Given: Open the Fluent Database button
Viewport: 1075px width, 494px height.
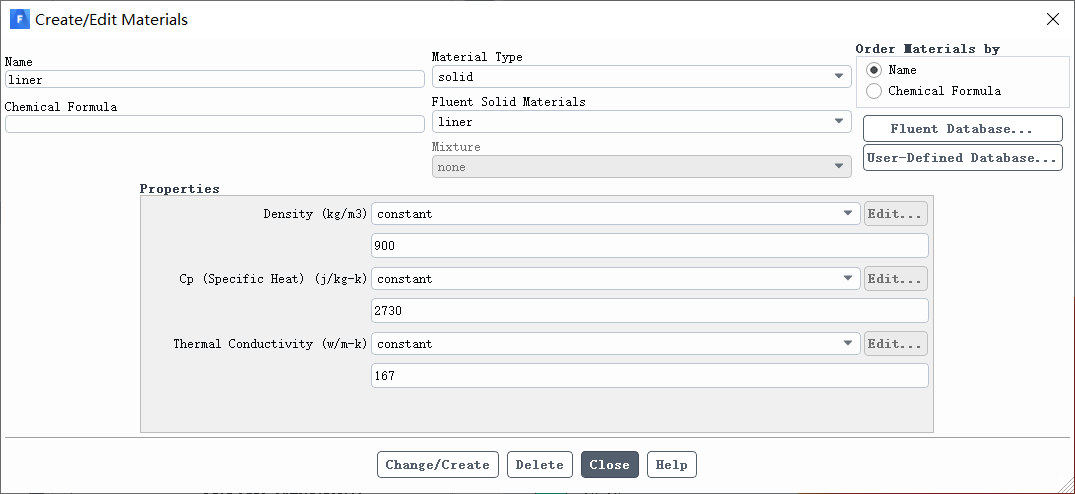Looking at the screenshot, I should 963,129.
